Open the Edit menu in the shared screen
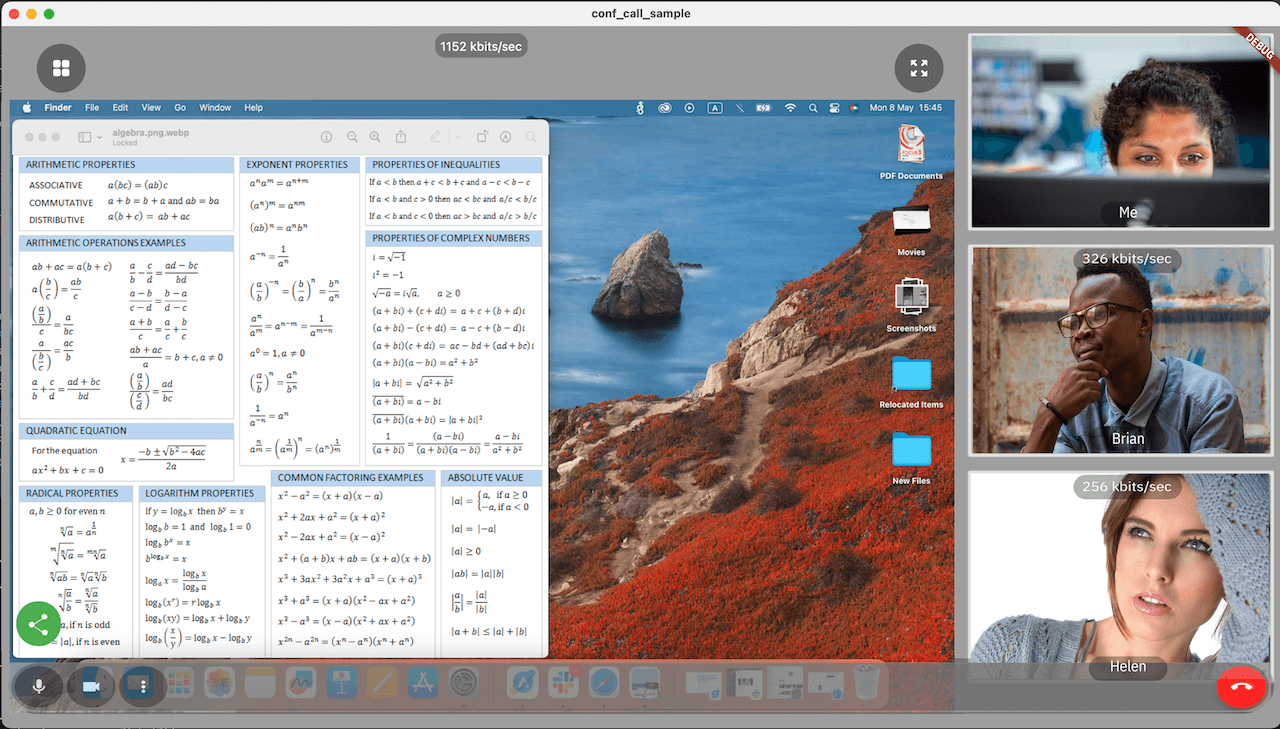The width and height of the screenshot is (1280, 729). point(120,108)
